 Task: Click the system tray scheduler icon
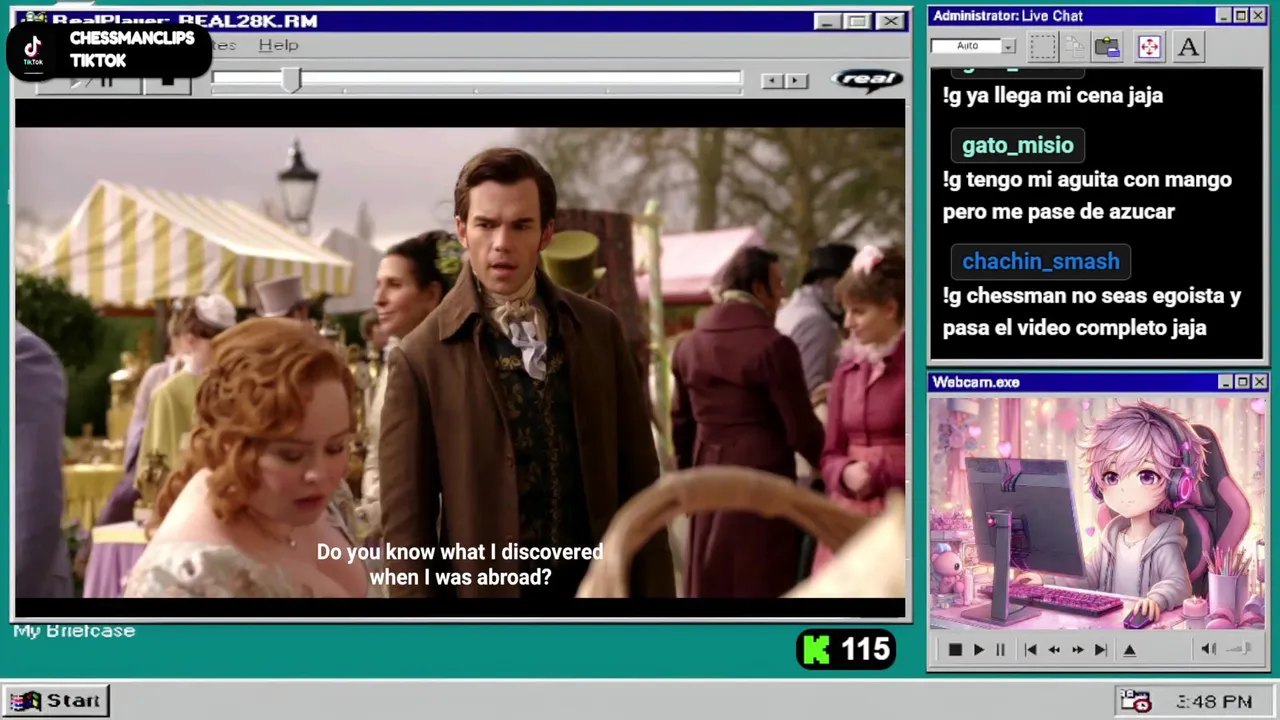(x=1135, y=701)
